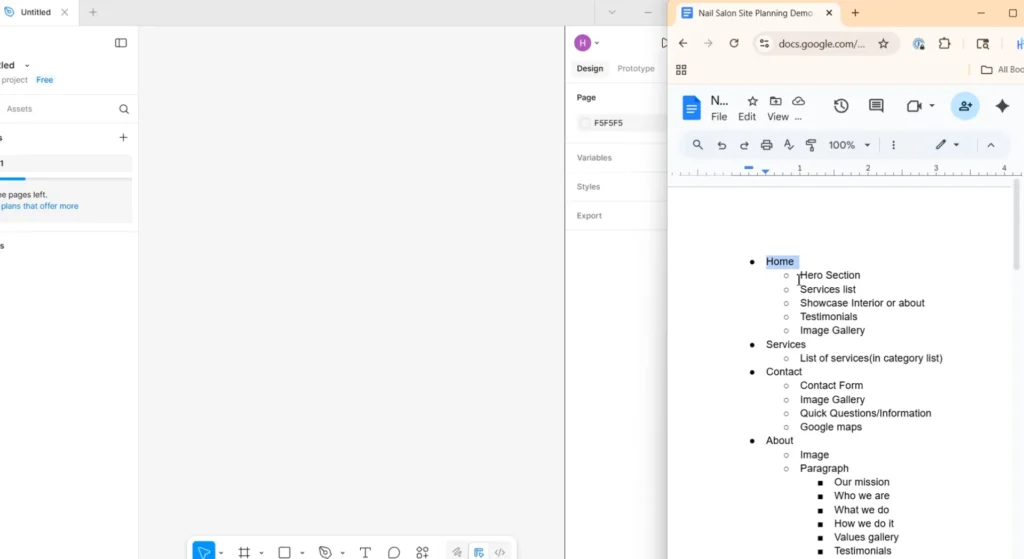This screenshot has height=559, width=1024.
Task: Click the paint format roller icon
Action: click(x=811, y=145)
